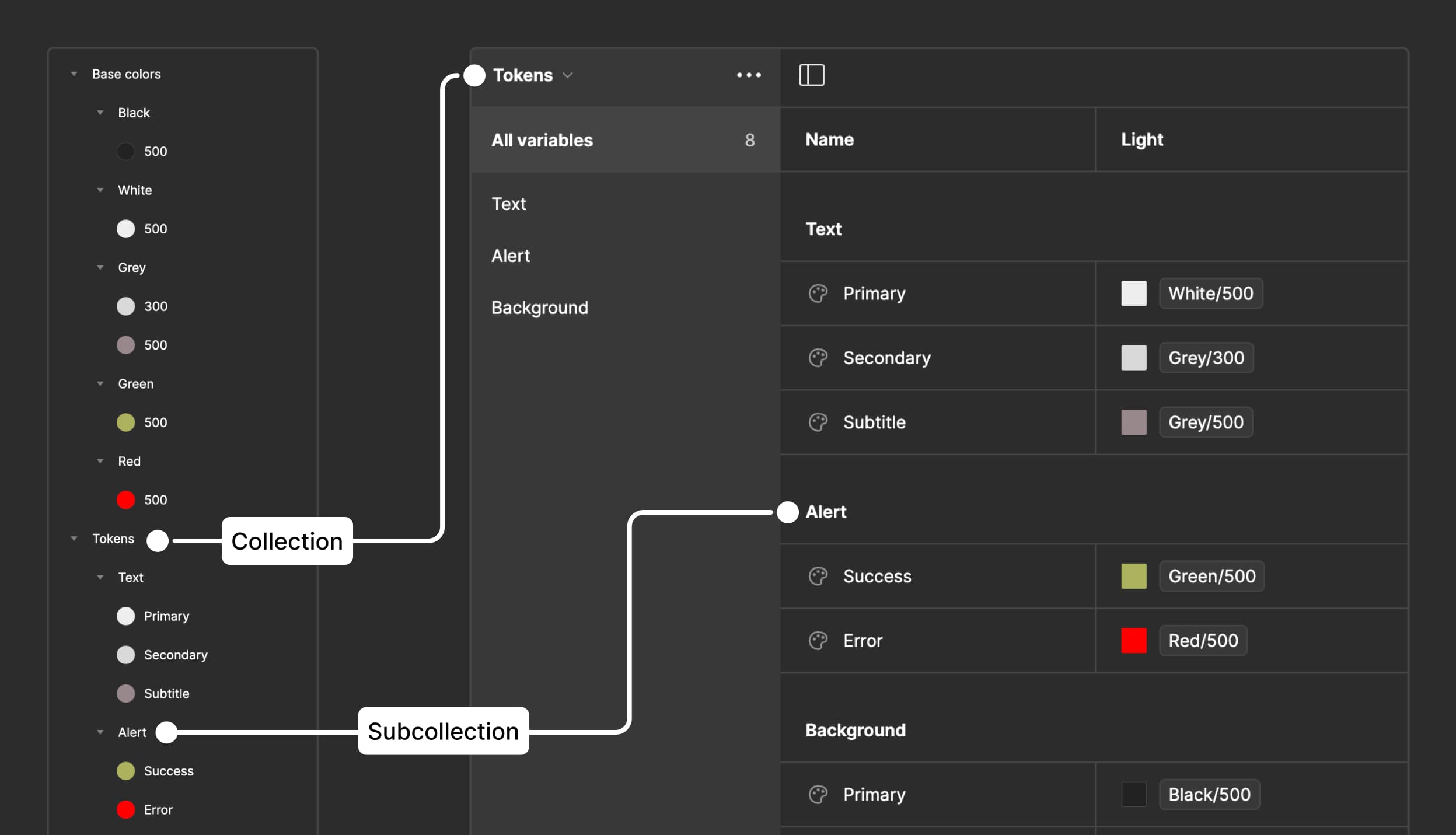
Task: Switch to the All variables view
Action: coord(542,139)
